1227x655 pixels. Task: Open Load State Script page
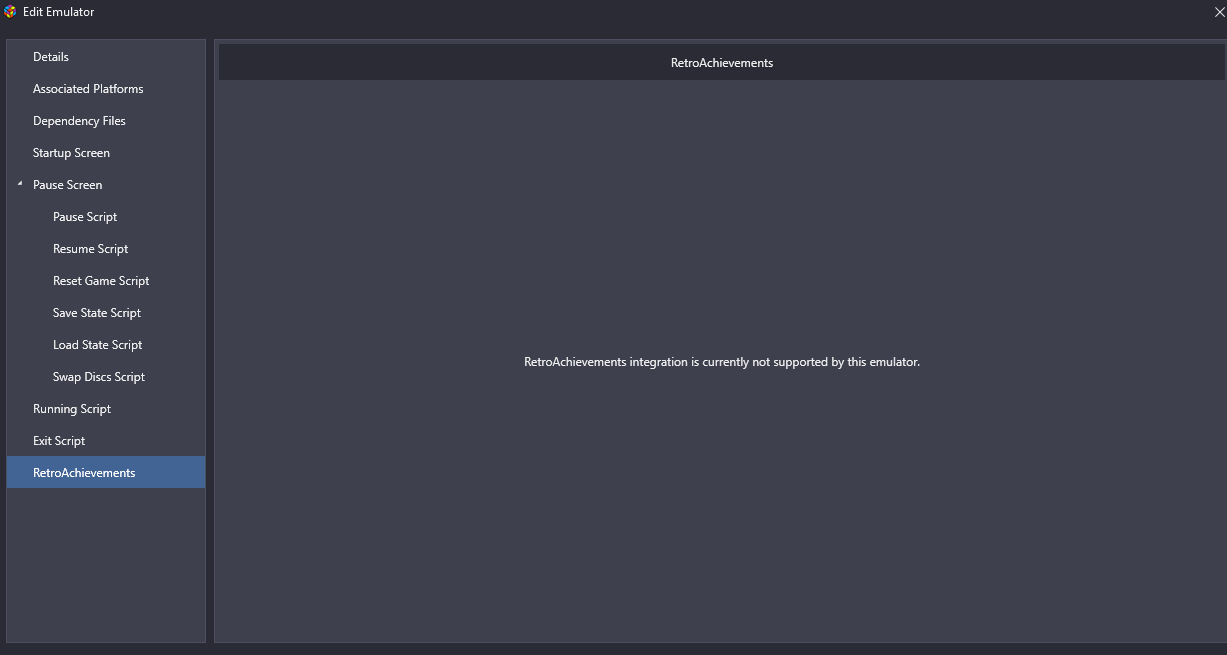pos(97,345)
